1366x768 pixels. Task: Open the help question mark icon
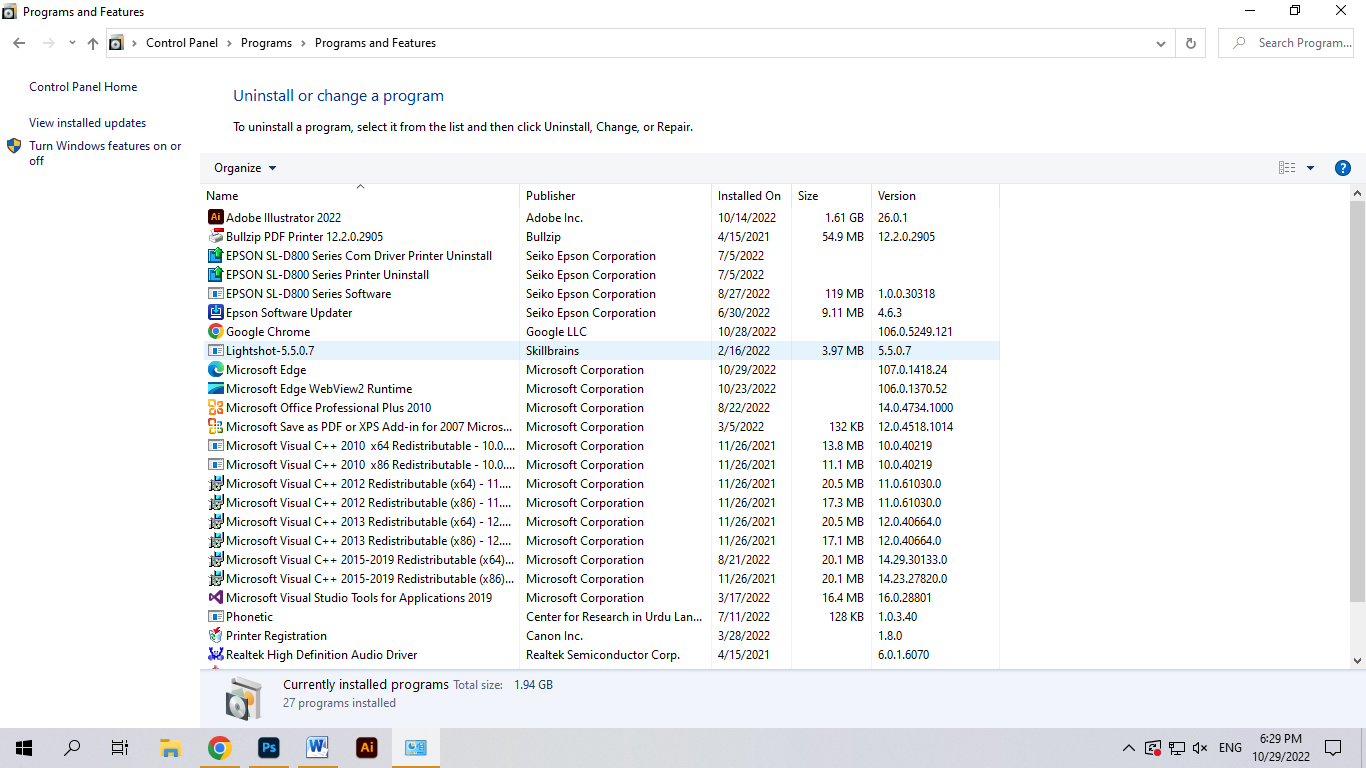[1343, 168]
